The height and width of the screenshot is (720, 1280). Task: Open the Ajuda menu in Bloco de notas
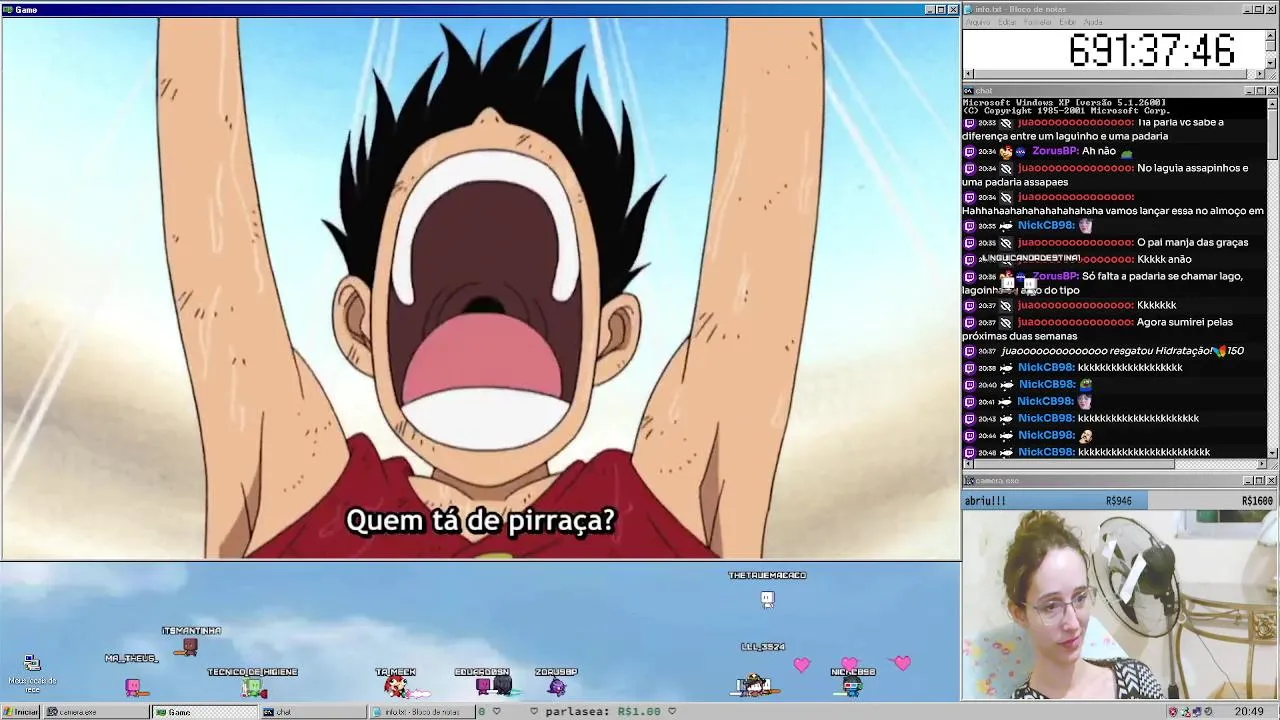coord(1093,22)
